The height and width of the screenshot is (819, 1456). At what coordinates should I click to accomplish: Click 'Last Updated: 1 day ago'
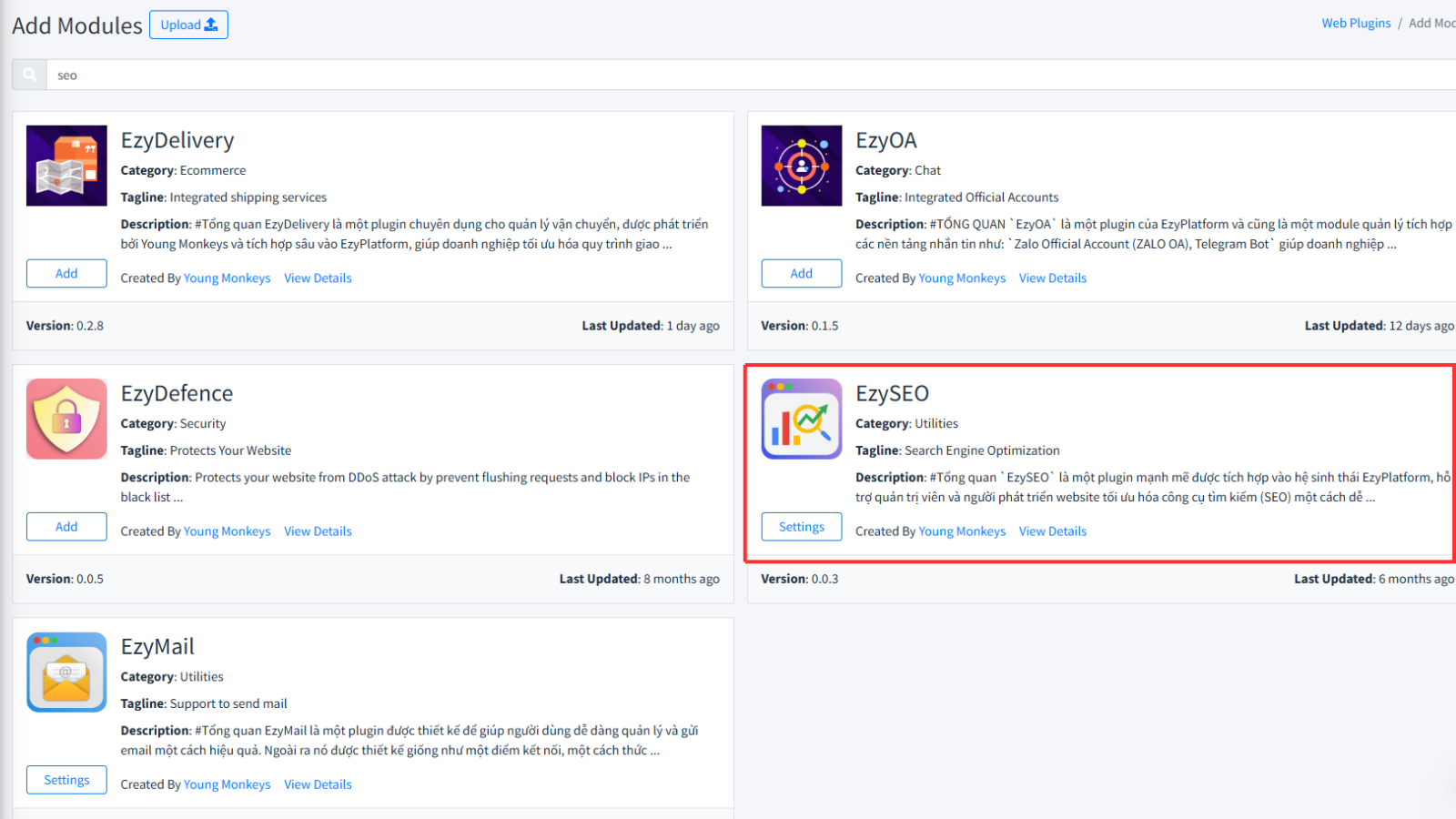651,325
